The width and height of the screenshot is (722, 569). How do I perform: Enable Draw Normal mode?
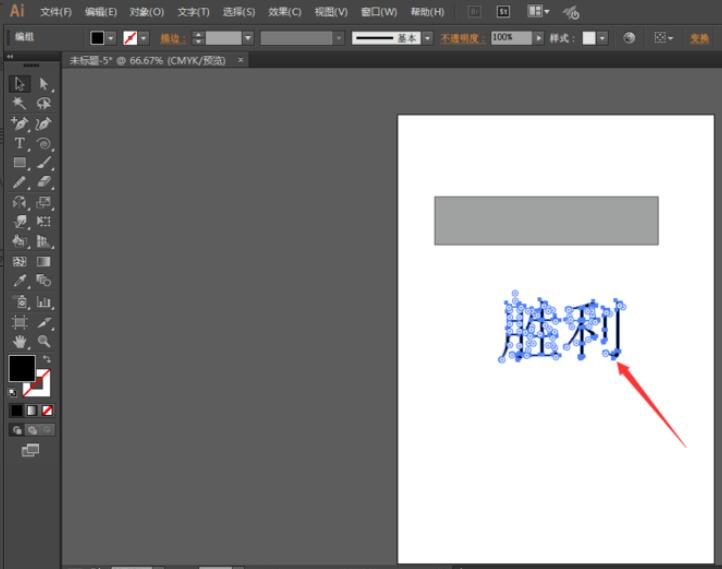pos(17,430)
